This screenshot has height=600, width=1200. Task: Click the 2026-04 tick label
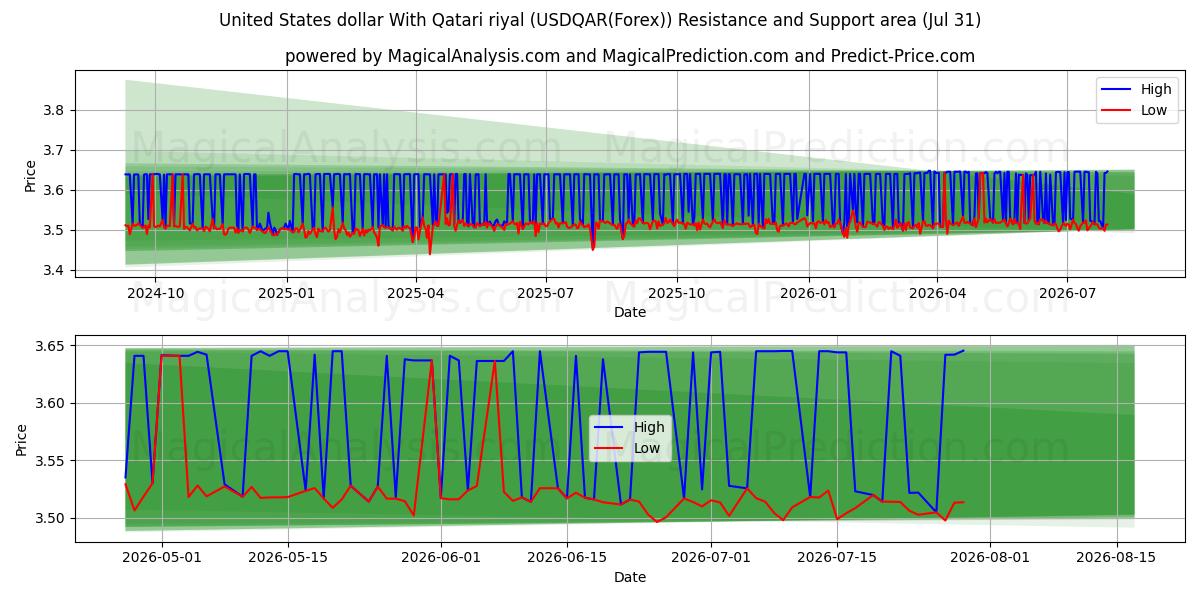[937, 293]
